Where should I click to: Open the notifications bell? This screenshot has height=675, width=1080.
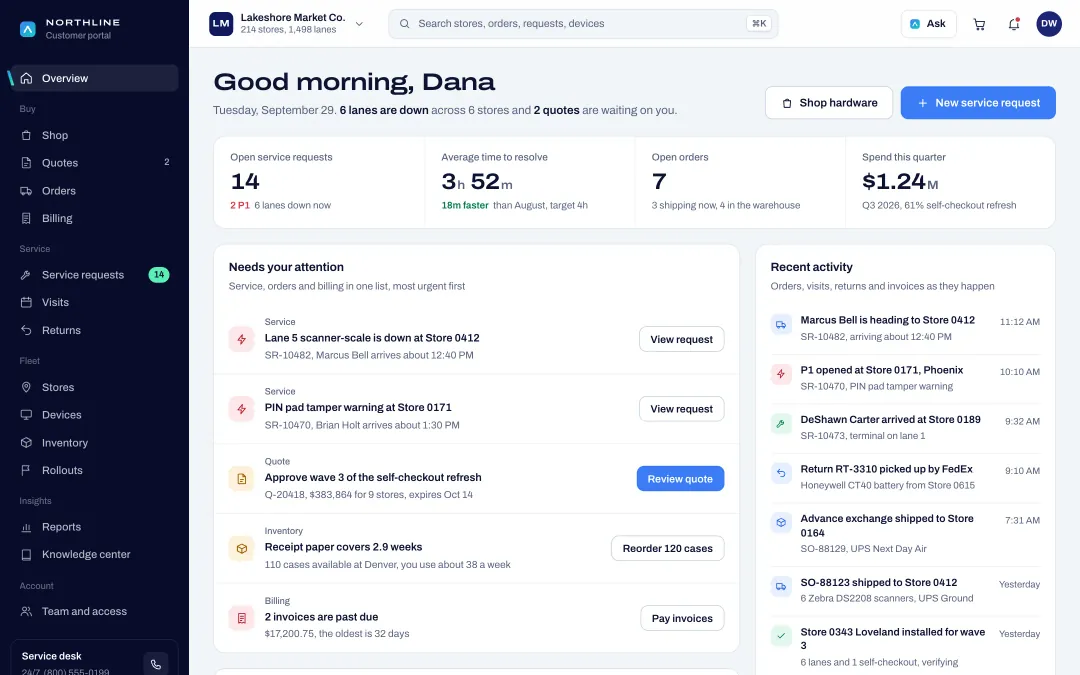click(x=1014, y=24)
